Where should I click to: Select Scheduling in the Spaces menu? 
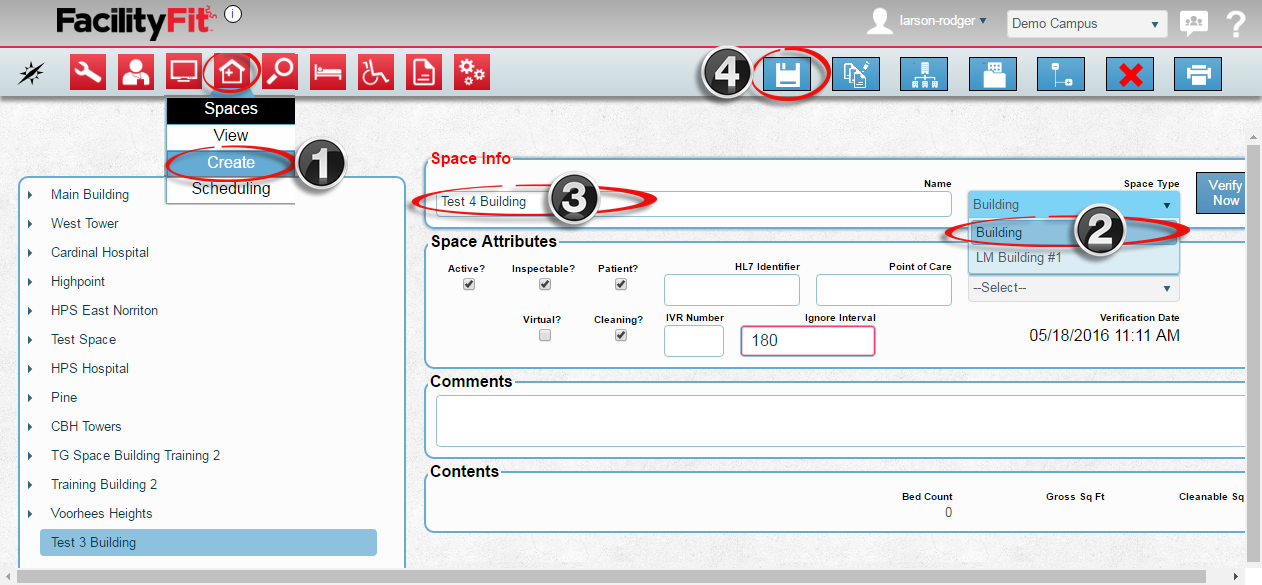[231, 188]
